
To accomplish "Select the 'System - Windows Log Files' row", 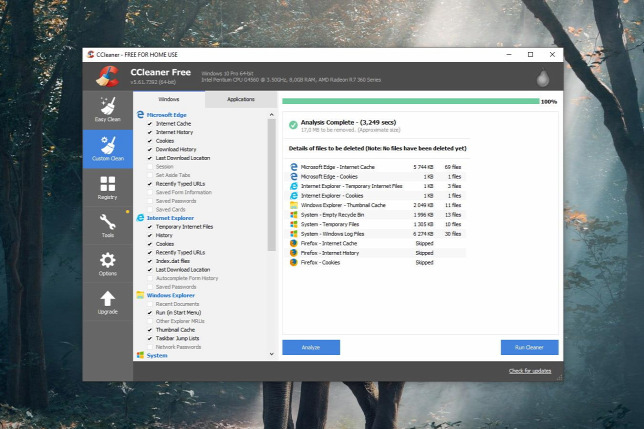I will pyautogui.click(x=377, y=234).
